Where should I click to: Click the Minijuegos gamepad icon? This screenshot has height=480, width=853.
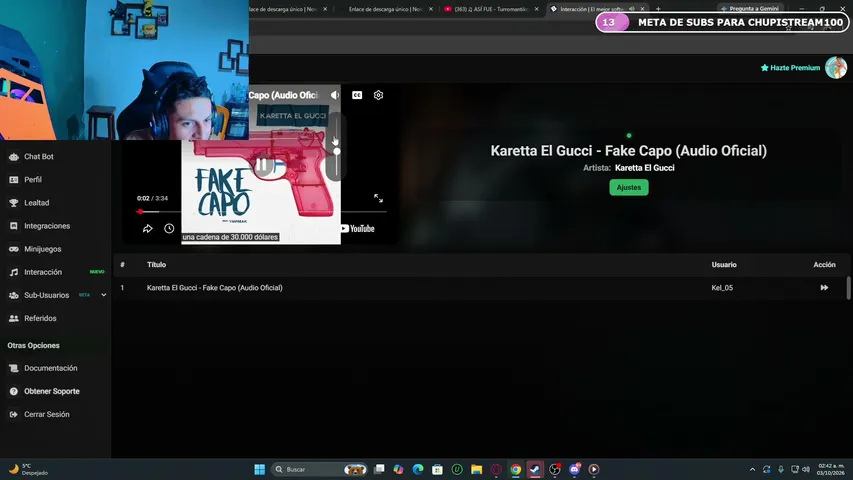point(14,249)
